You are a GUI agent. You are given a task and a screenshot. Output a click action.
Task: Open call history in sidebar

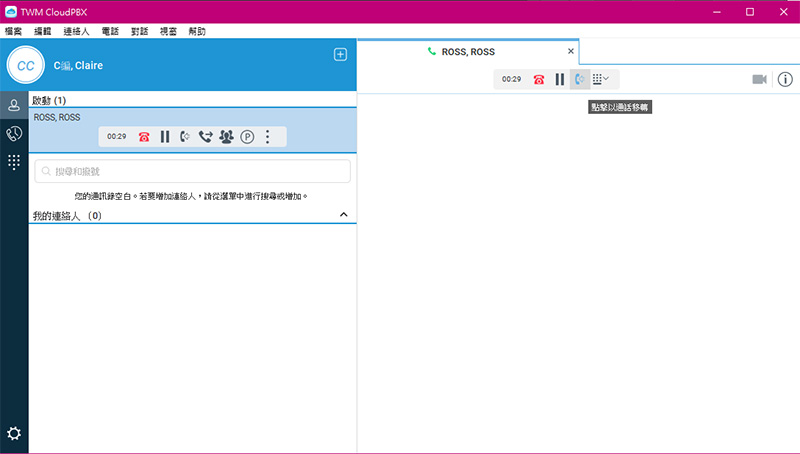point(14,133)
